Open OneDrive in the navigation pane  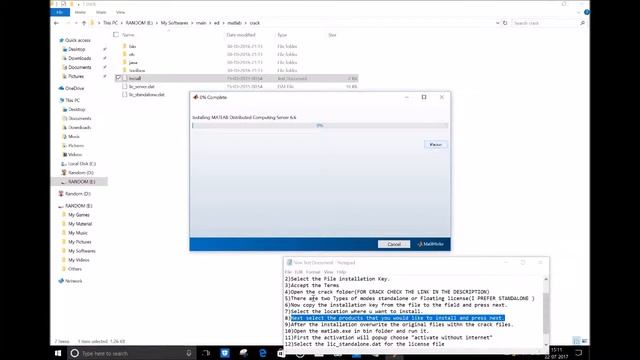72,88
